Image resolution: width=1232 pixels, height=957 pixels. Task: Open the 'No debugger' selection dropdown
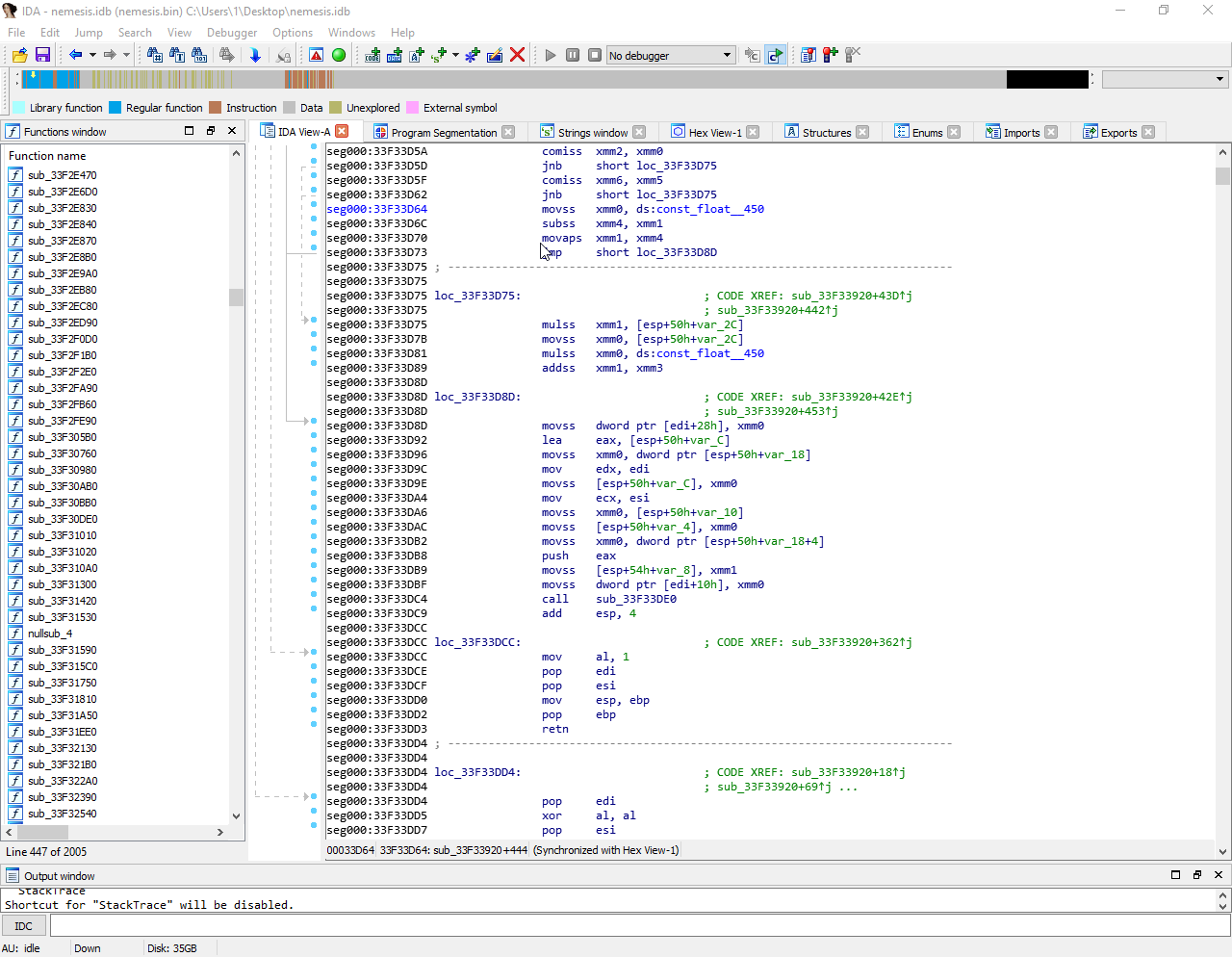(x=671, y=55)
